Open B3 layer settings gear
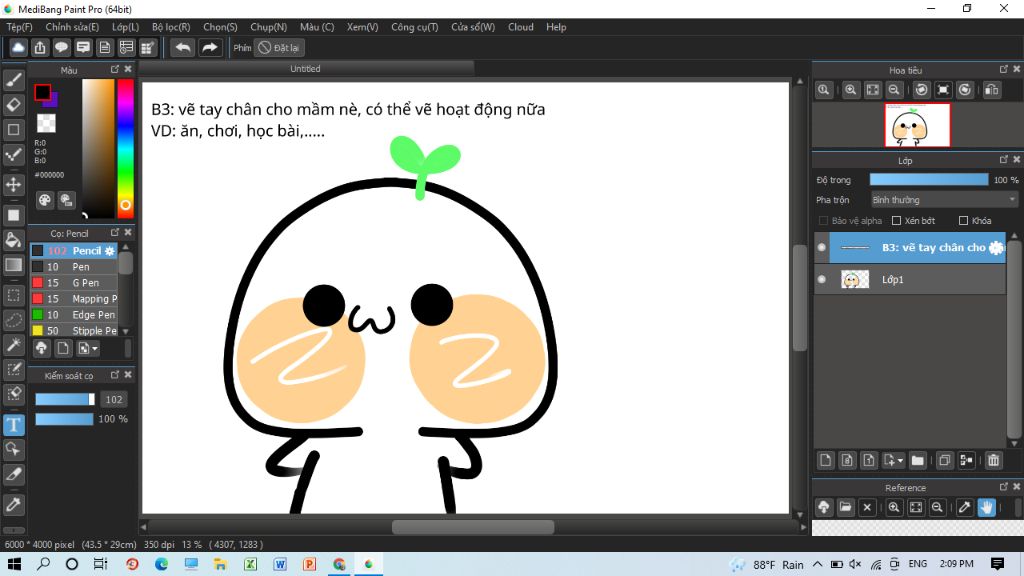The height and width of the screenshot is (576, 1024). (x=996, y=248)
